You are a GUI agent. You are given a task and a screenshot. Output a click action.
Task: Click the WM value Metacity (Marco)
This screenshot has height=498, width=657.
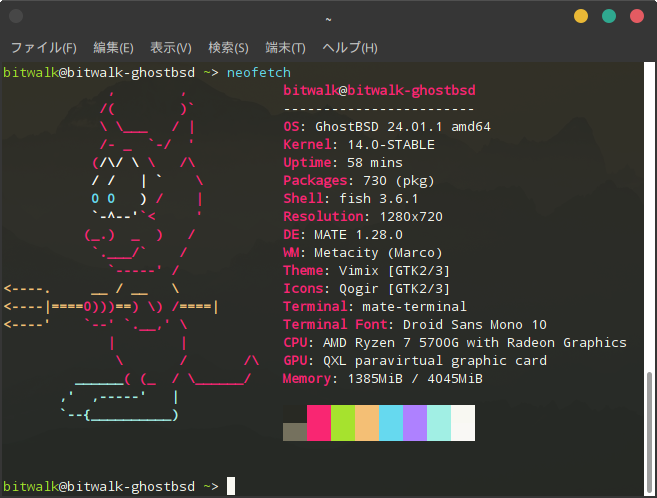(x=378, y=253)
